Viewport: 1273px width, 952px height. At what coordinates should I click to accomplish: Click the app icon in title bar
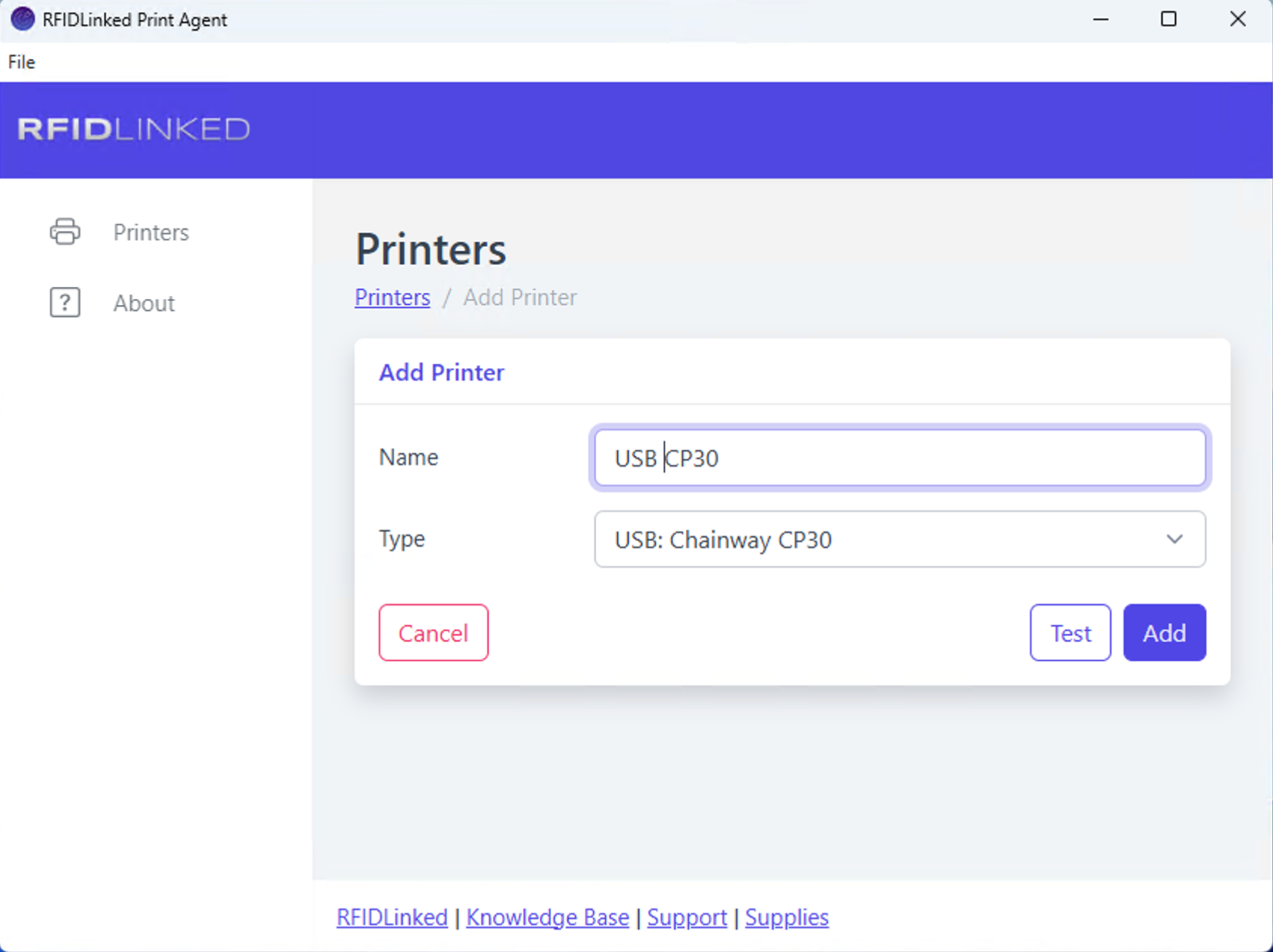tap(23, 20)
